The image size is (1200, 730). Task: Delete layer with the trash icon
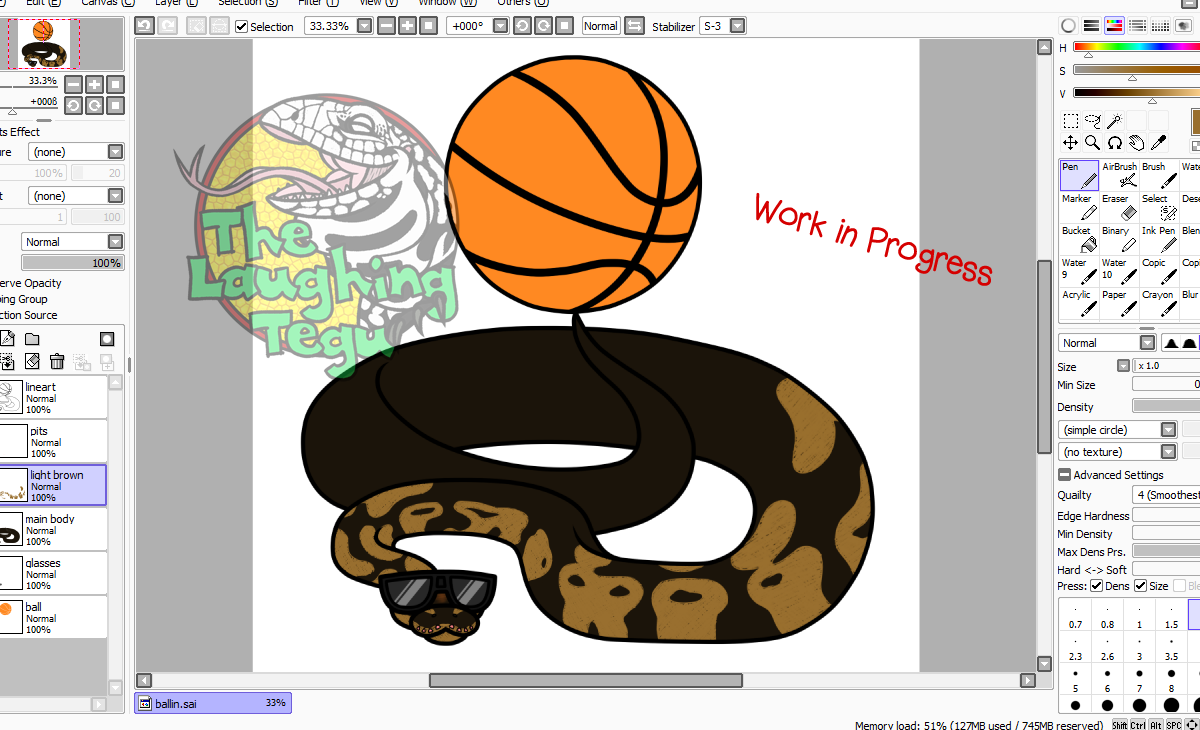tap(57, 362)
